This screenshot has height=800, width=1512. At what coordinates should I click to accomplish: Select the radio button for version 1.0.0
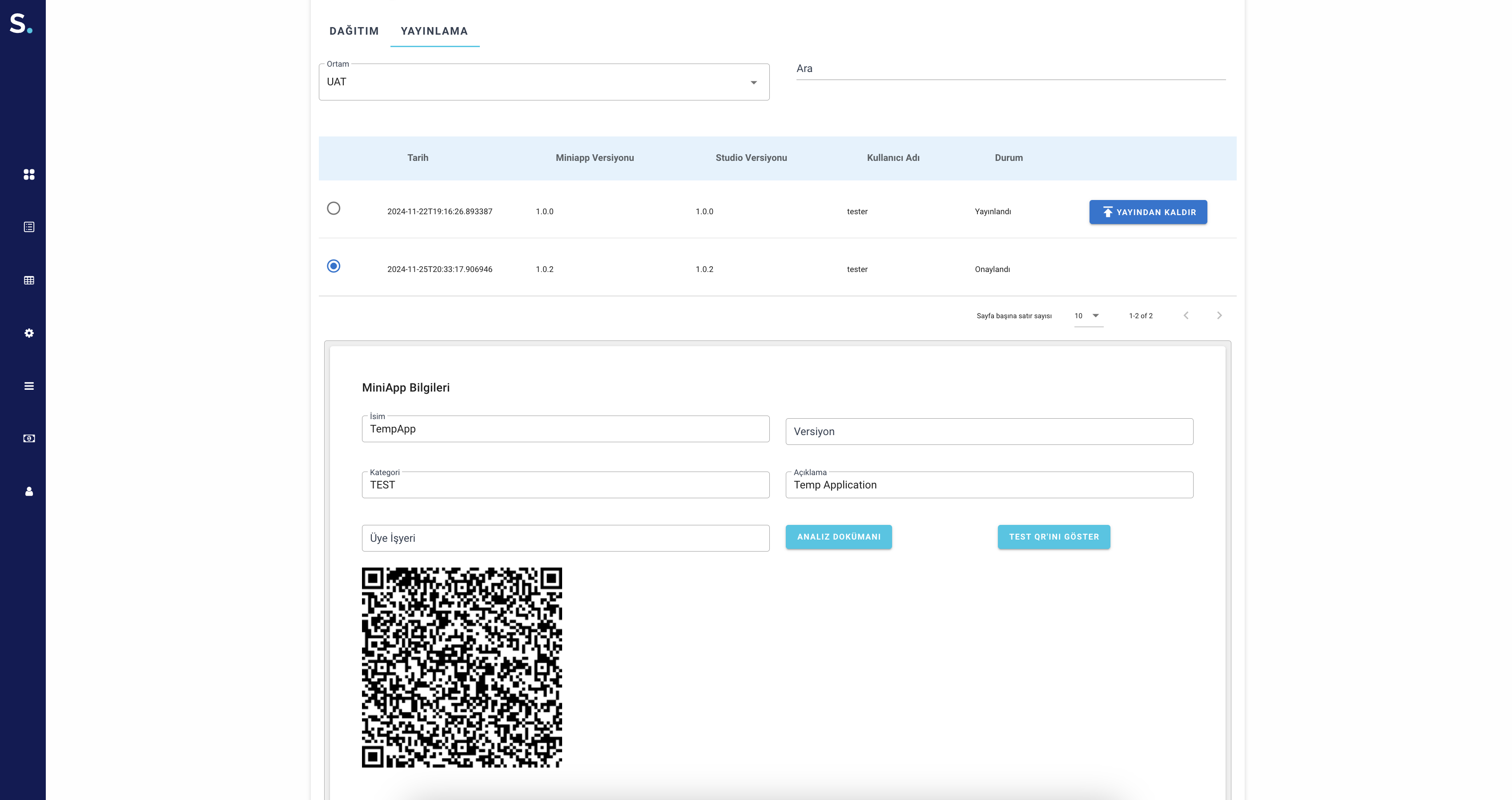[334, 208]
